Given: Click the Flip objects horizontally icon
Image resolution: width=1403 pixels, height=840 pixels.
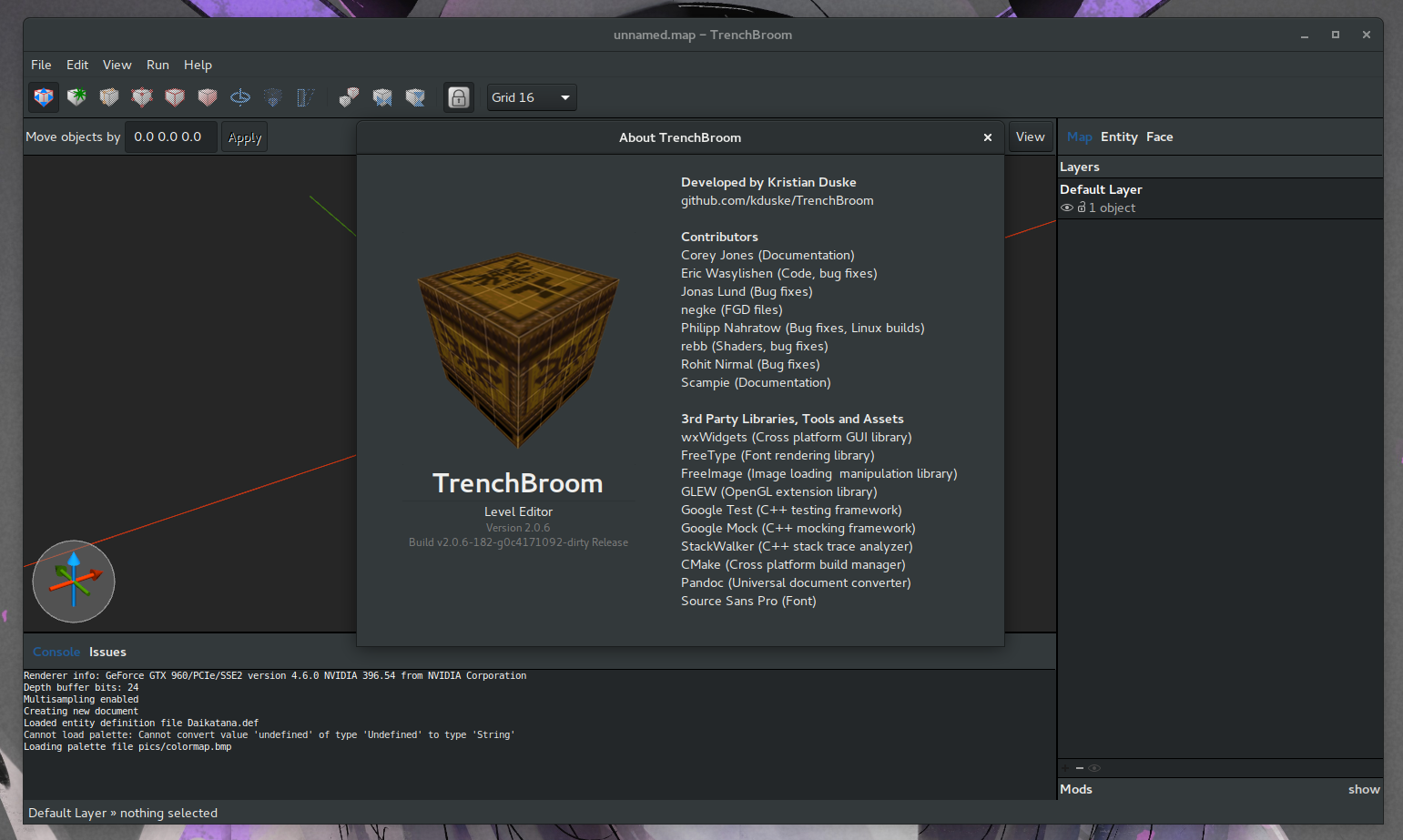Looking at the screenshot, I should pyautogui.click(x=381, y=97).
